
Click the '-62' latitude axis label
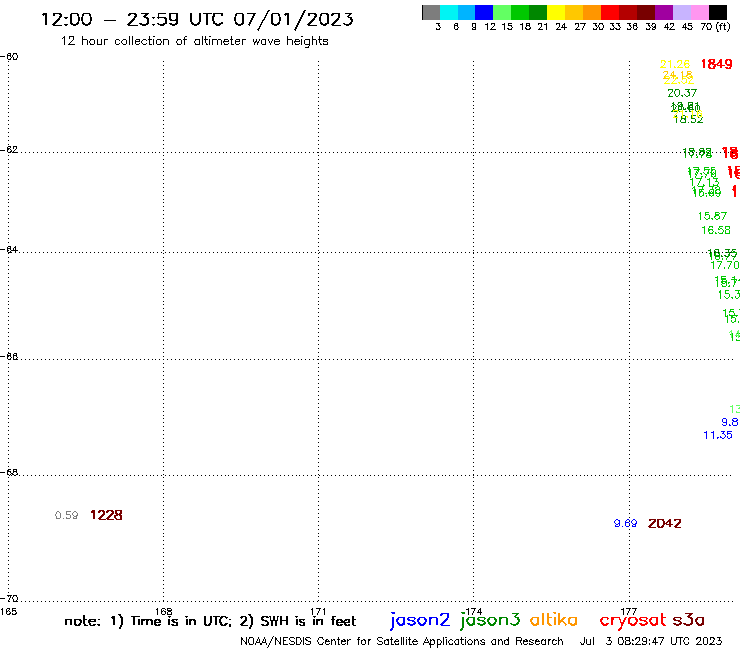coord(9,150)
